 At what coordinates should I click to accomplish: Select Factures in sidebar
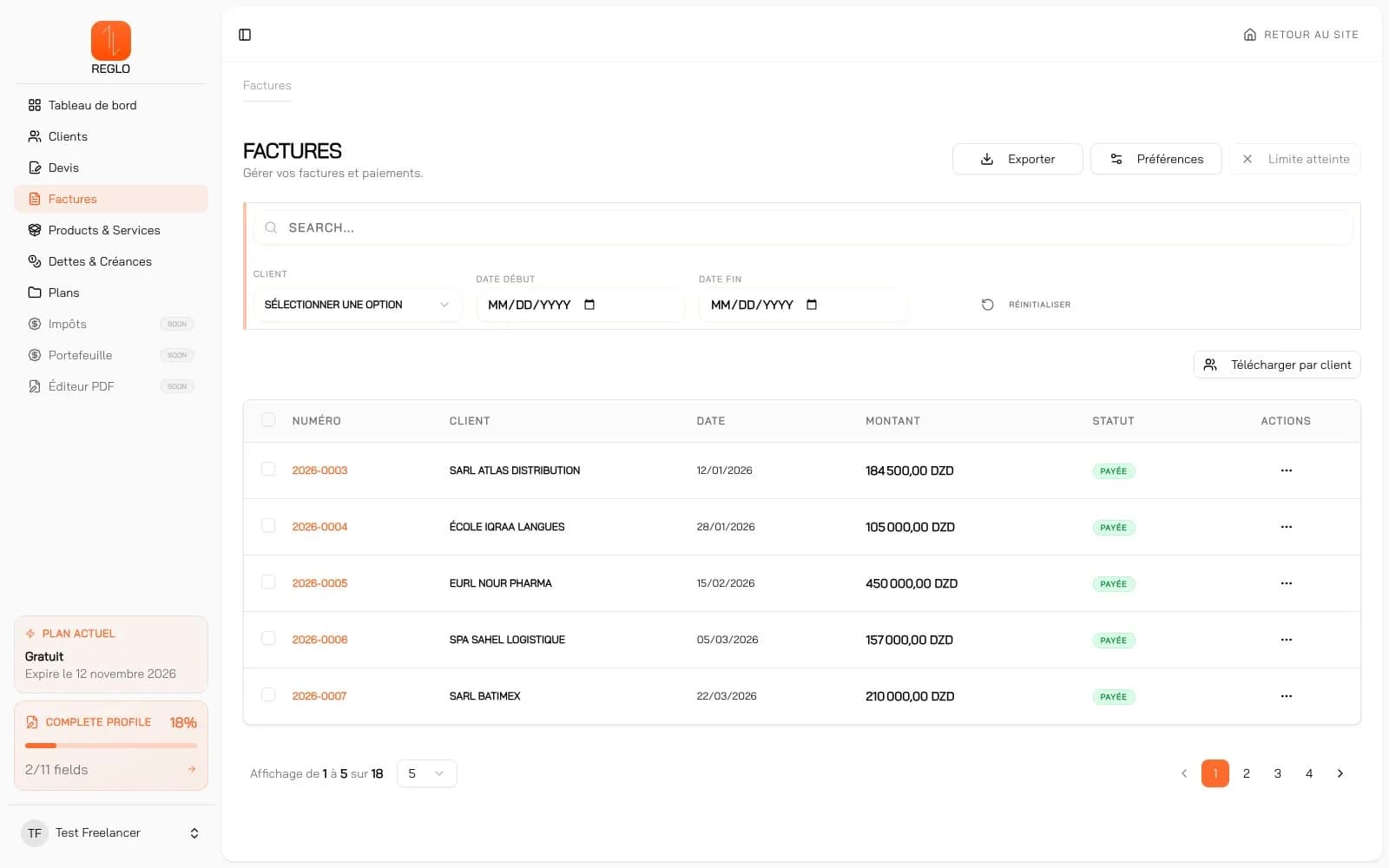111,199
